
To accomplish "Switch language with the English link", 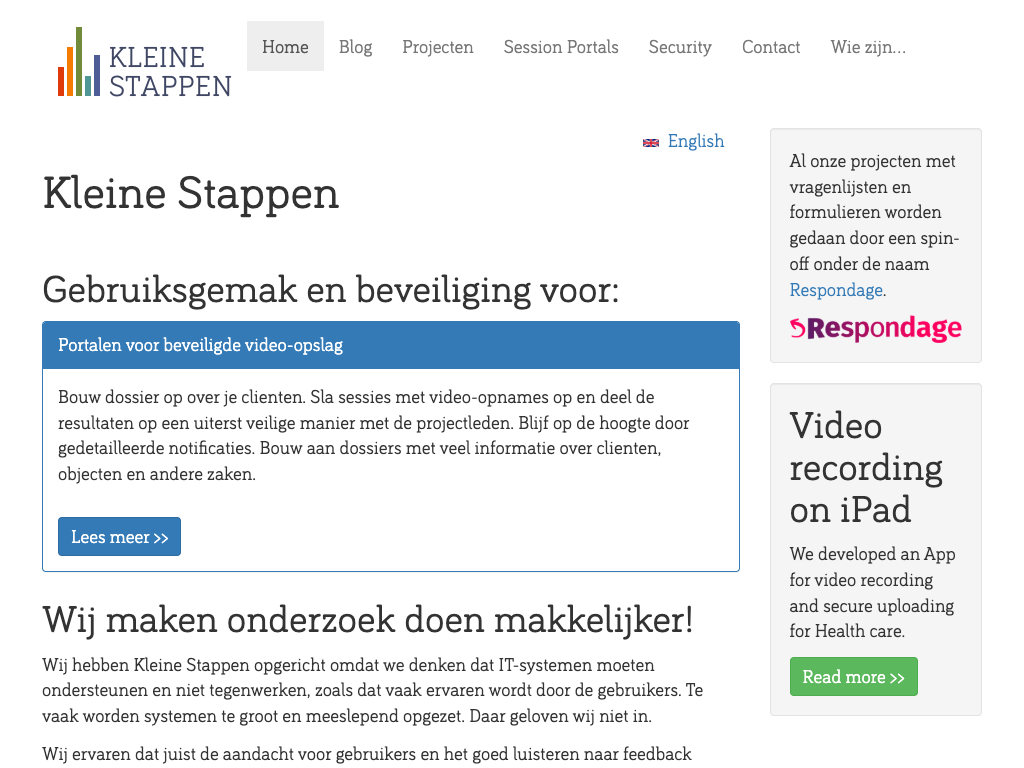I will 695,141.
